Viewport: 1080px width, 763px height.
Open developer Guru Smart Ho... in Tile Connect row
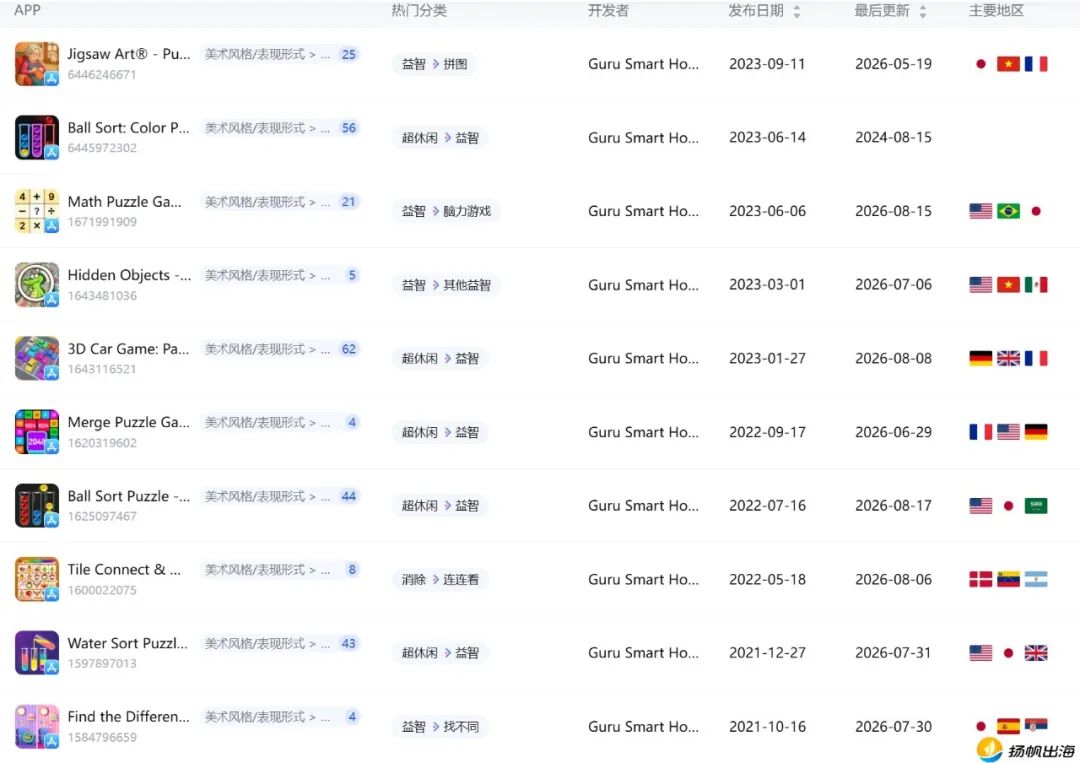[643, 580]
